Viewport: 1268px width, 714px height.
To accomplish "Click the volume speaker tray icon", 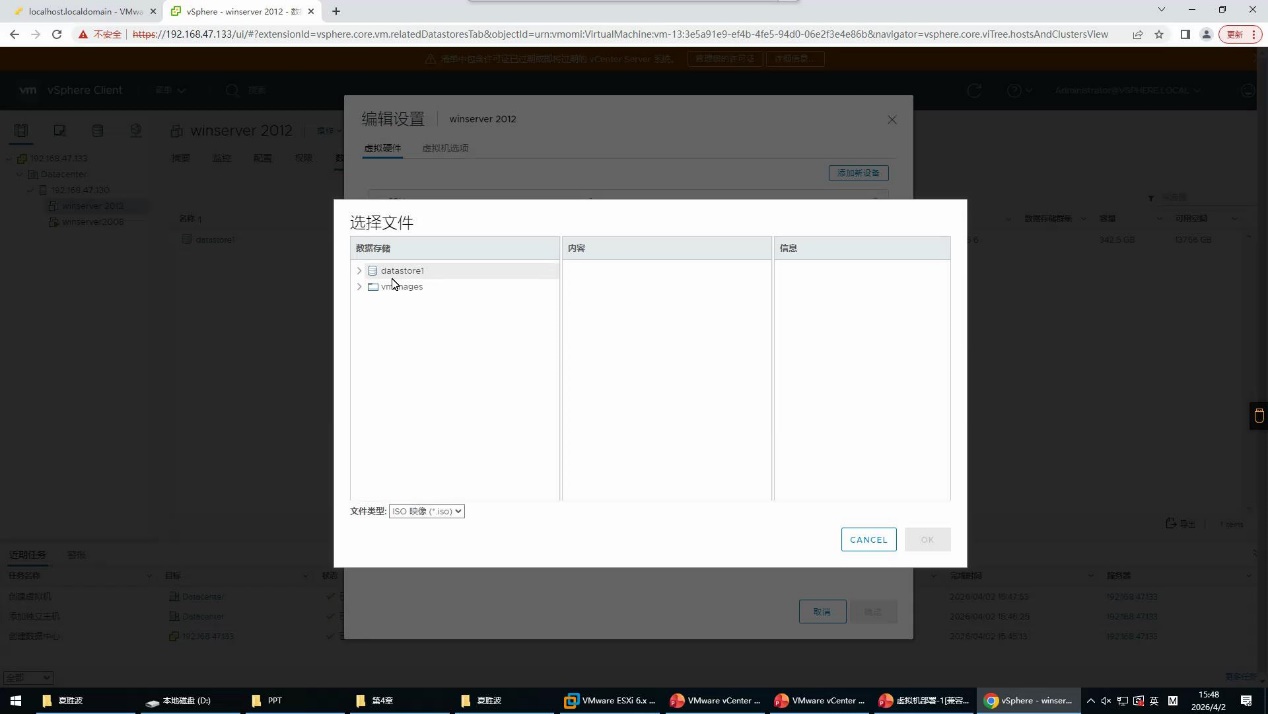I will point(1106,701).
